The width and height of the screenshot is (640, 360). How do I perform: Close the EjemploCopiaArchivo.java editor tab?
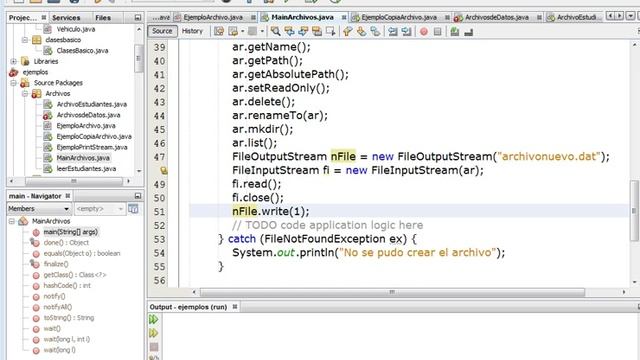[447, 17]
